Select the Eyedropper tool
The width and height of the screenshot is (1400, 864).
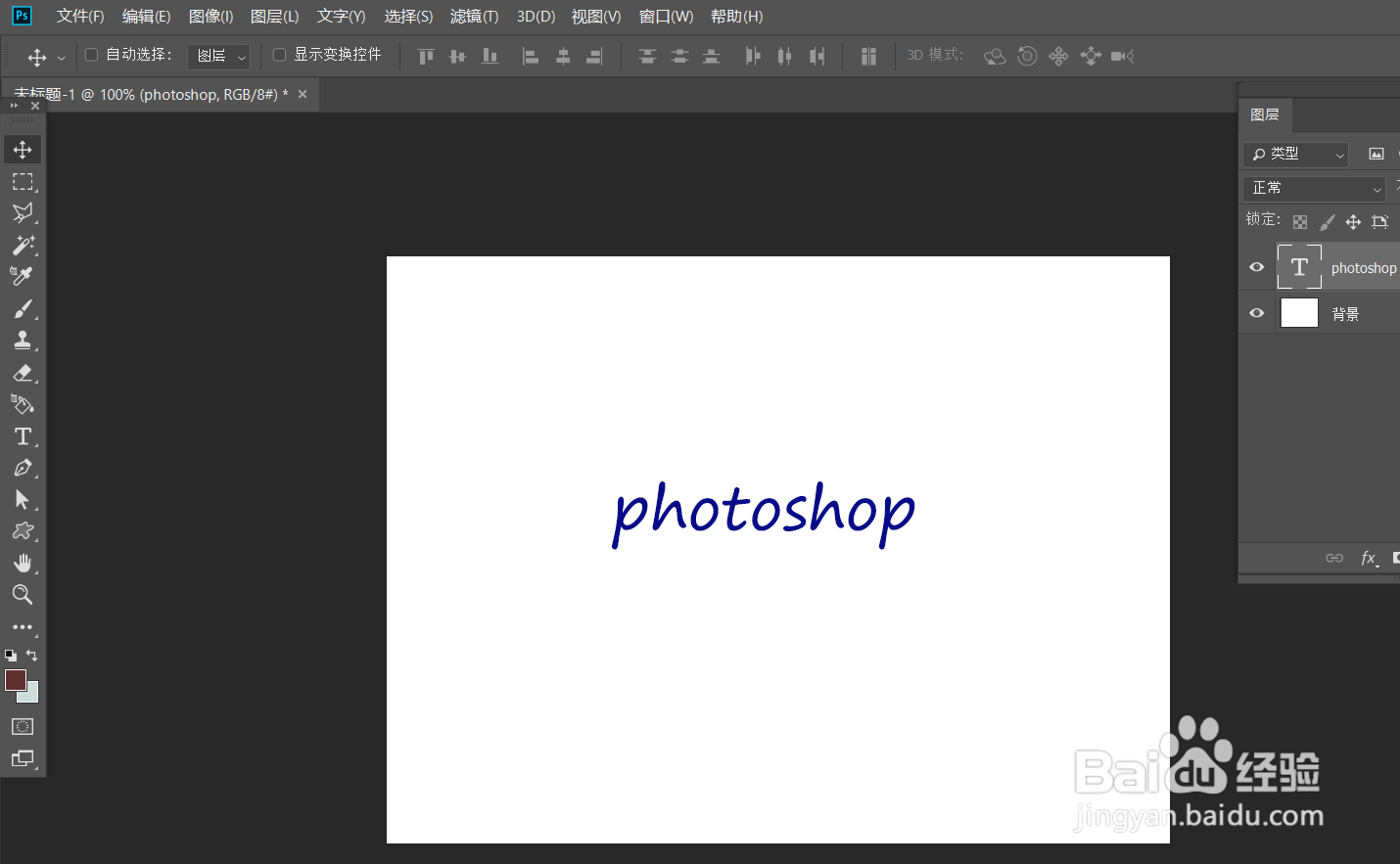23,277
